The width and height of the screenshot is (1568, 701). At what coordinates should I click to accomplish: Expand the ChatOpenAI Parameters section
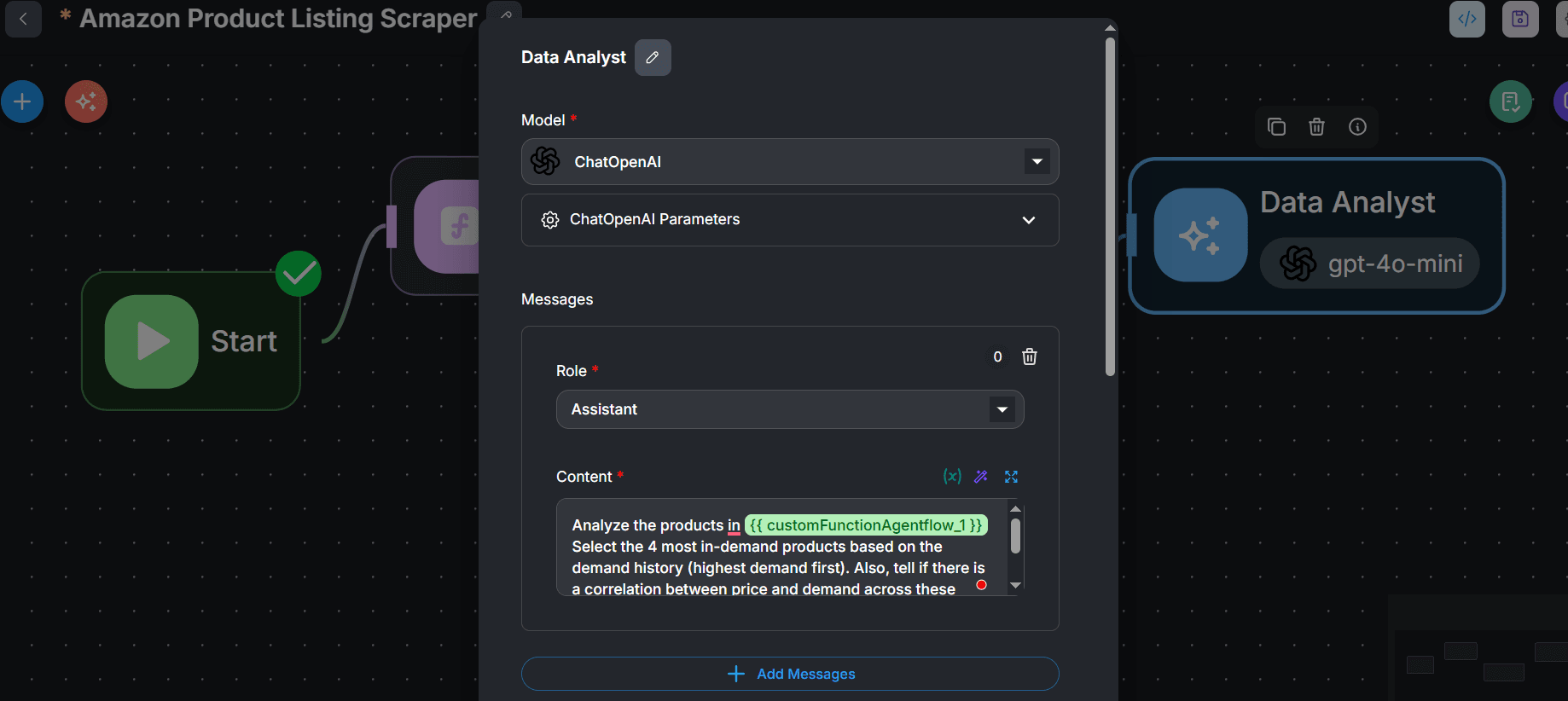tap(790, 220)
